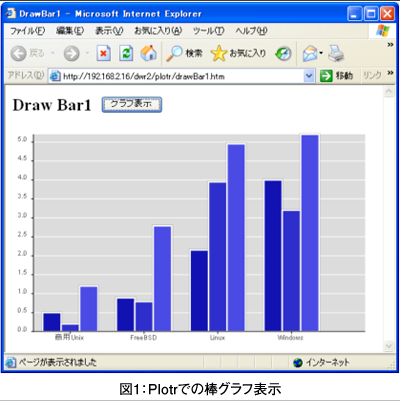Click the Mail envelope icon
Viewport: 400px width, 401px height.
tap(310, 54)
